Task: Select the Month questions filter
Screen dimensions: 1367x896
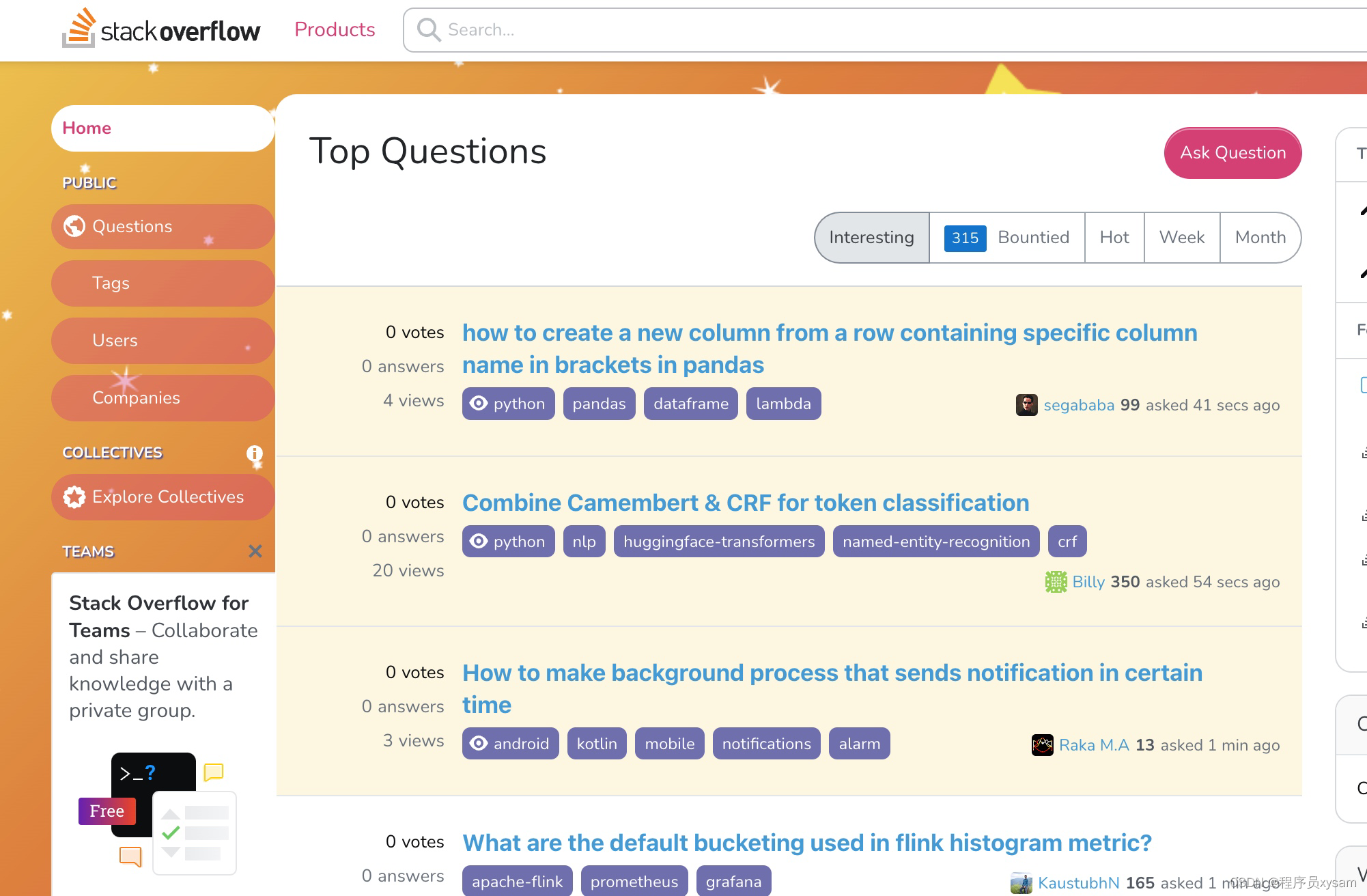Action: pos(1260,238)
